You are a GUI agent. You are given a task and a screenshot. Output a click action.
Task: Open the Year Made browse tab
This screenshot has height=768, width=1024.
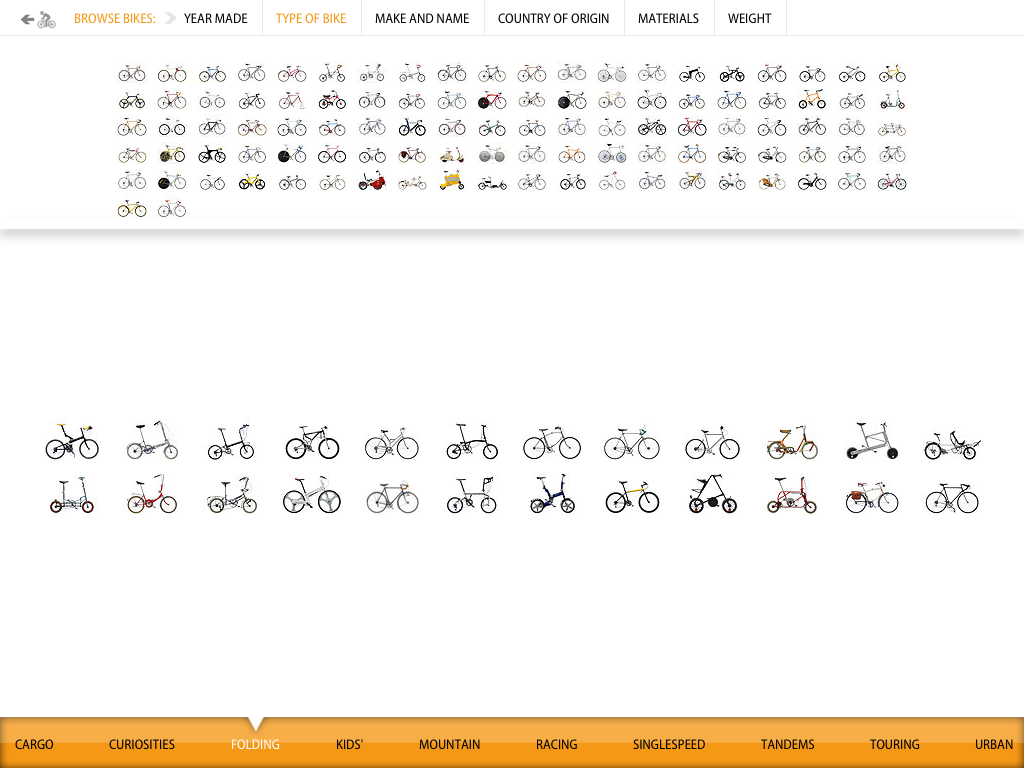215,19
